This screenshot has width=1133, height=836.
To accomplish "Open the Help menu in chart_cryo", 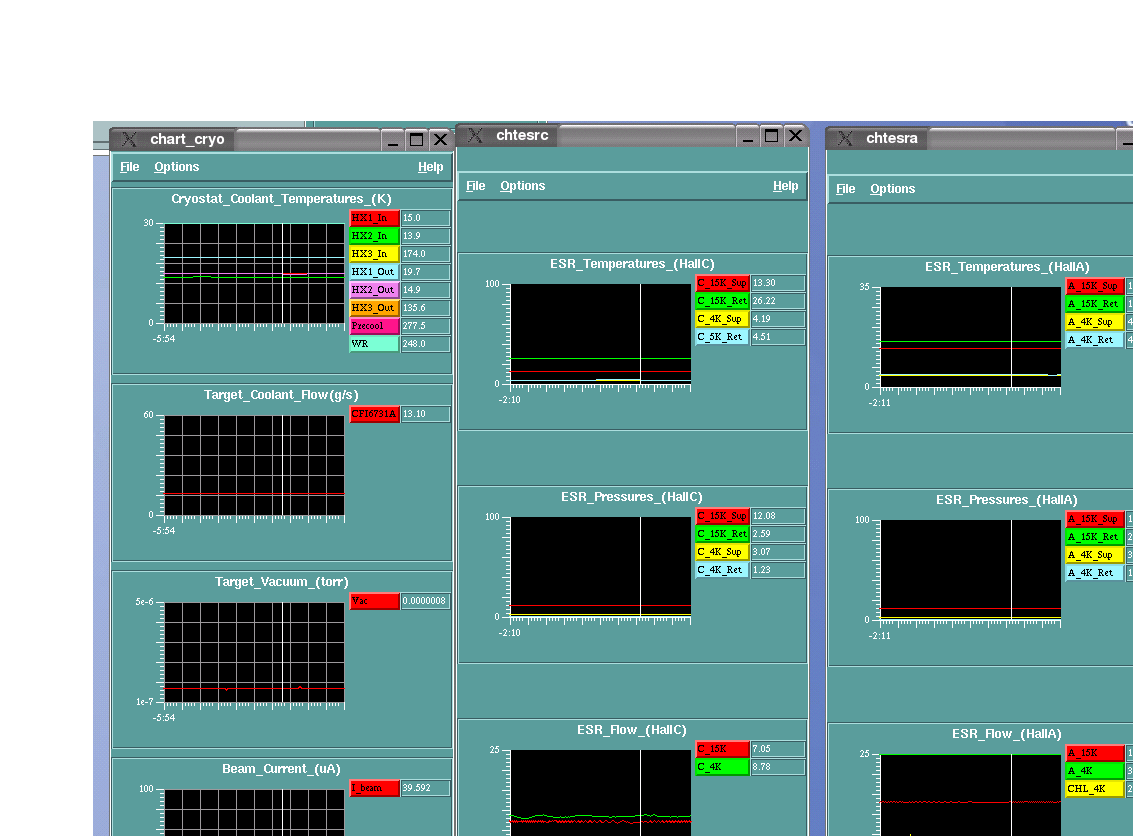I will [x=431, y=167].
